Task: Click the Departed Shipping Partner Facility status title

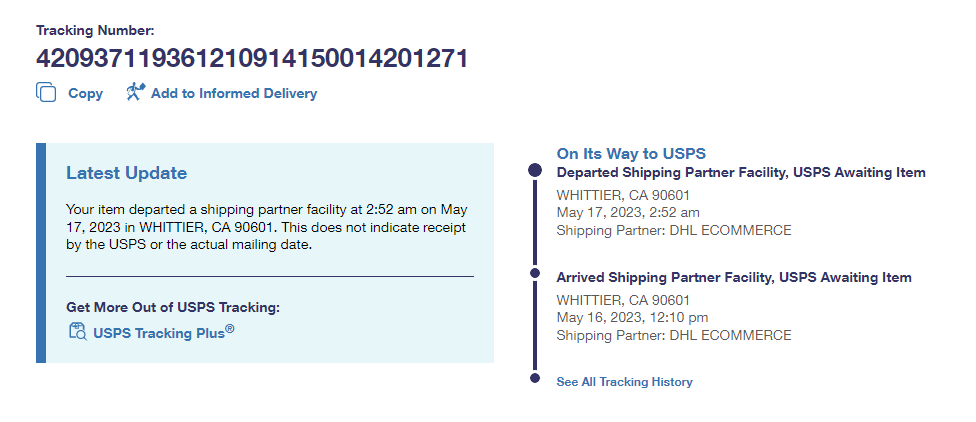Action: coord(740,172)
